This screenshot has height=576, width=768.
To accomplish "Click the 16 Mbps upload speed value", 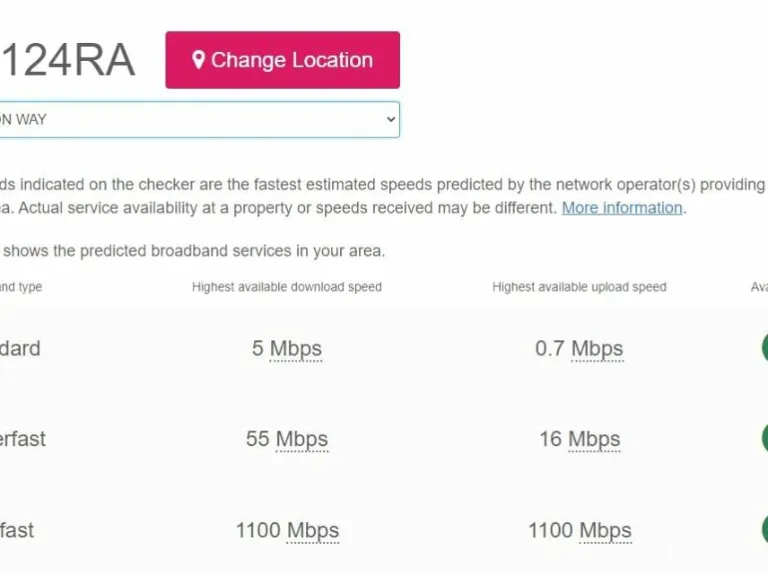I will [x=579, y=439].
